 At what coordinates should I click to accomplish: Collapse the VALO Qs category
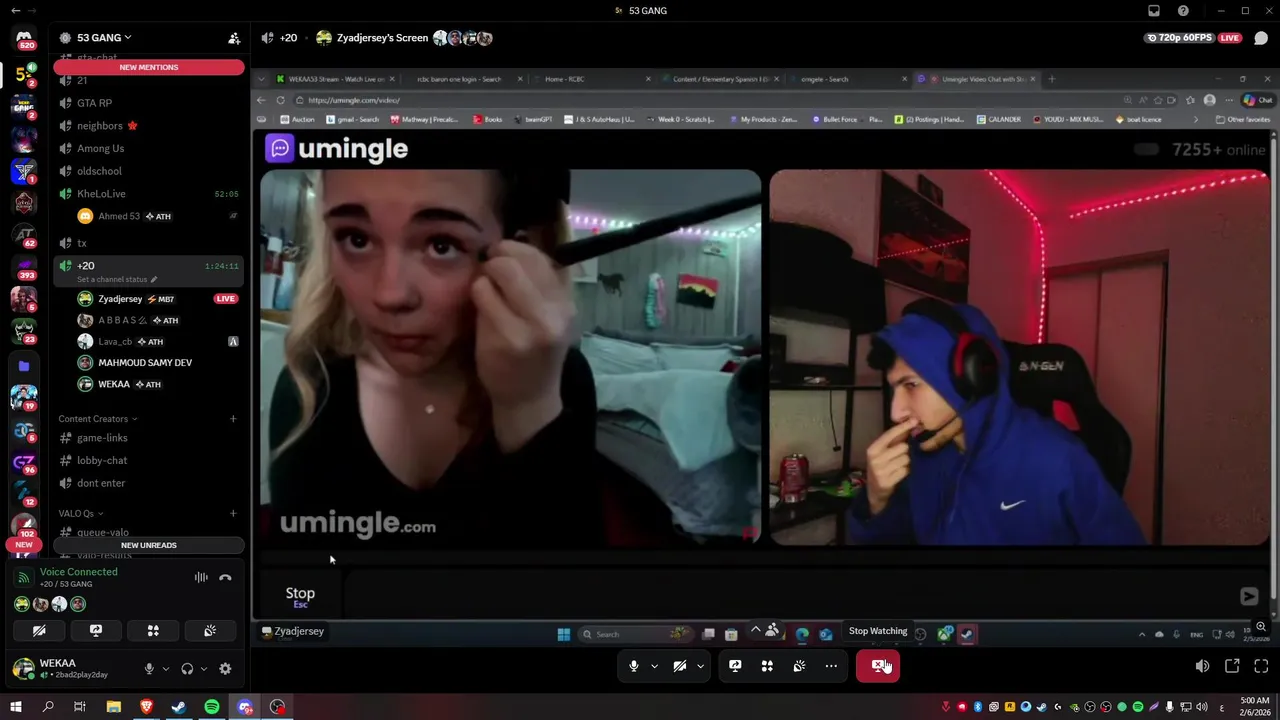81,514
